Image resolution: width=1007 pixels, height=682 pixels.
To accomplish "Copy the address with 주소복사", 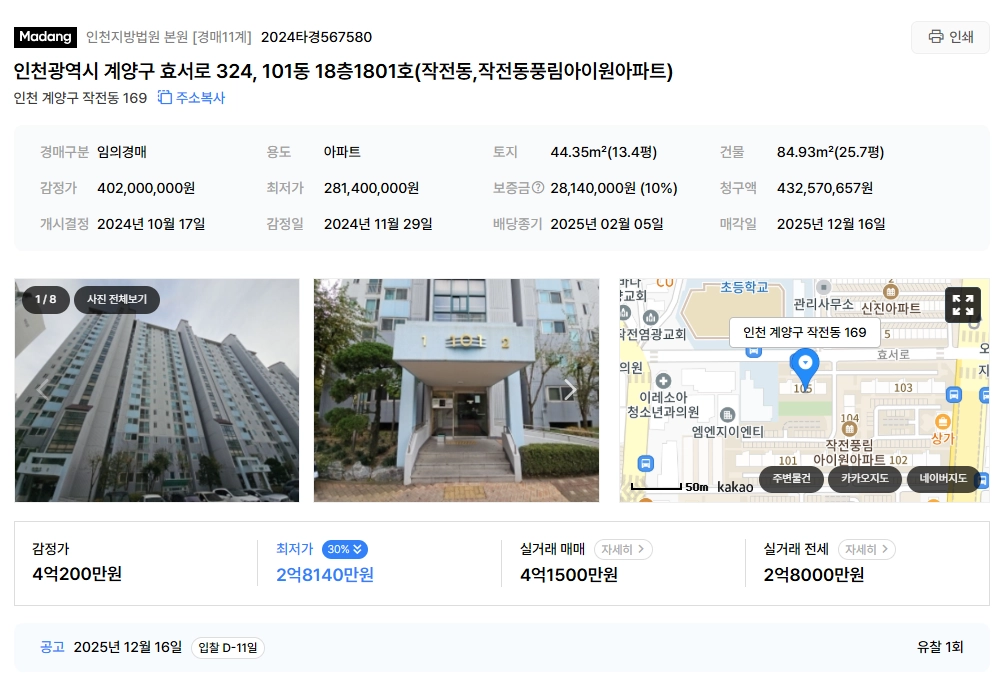I will tap(191, 98).
